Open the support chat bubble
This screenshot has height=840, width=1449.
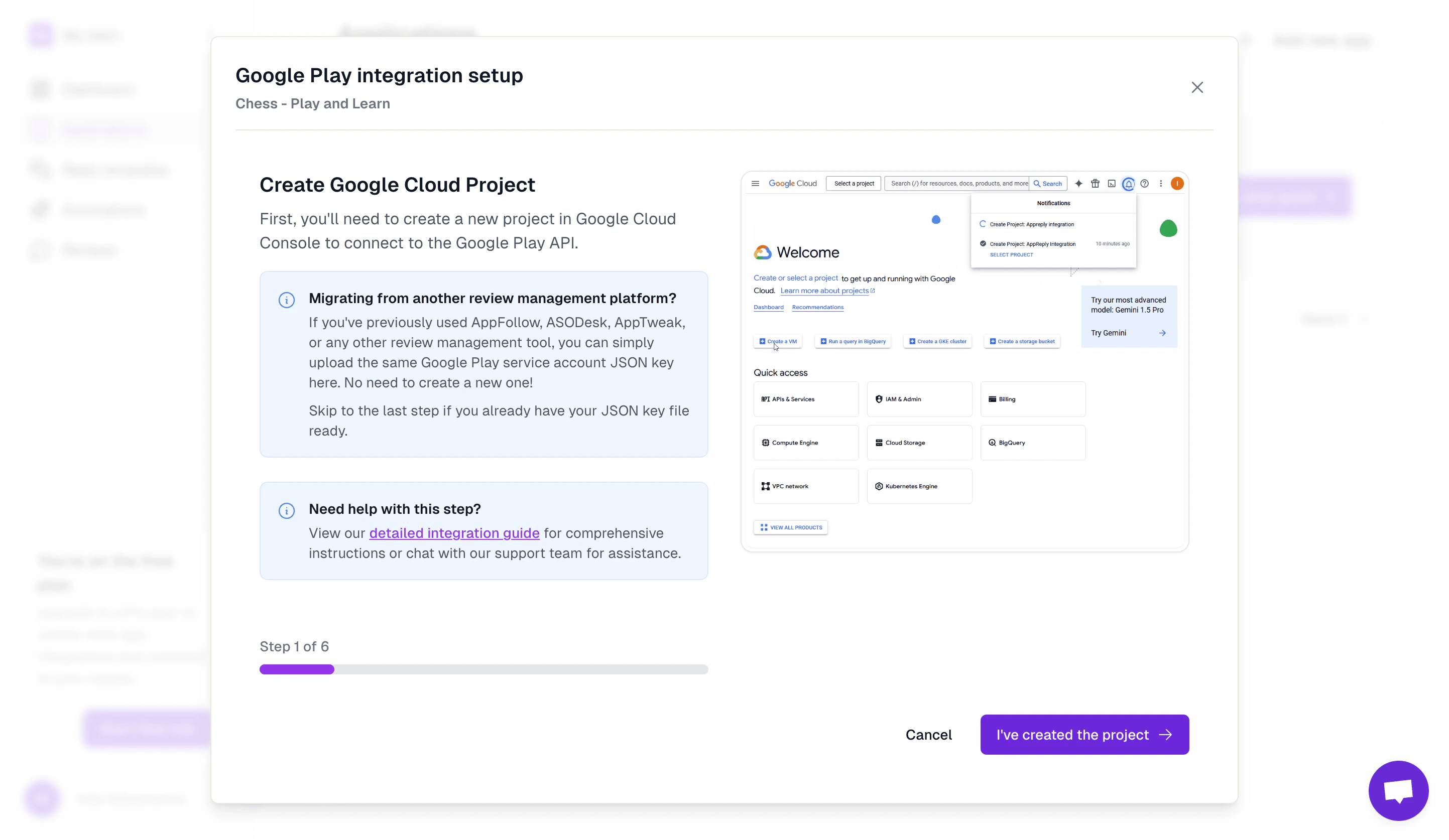pyautogui.click(x=1398, y=790)
